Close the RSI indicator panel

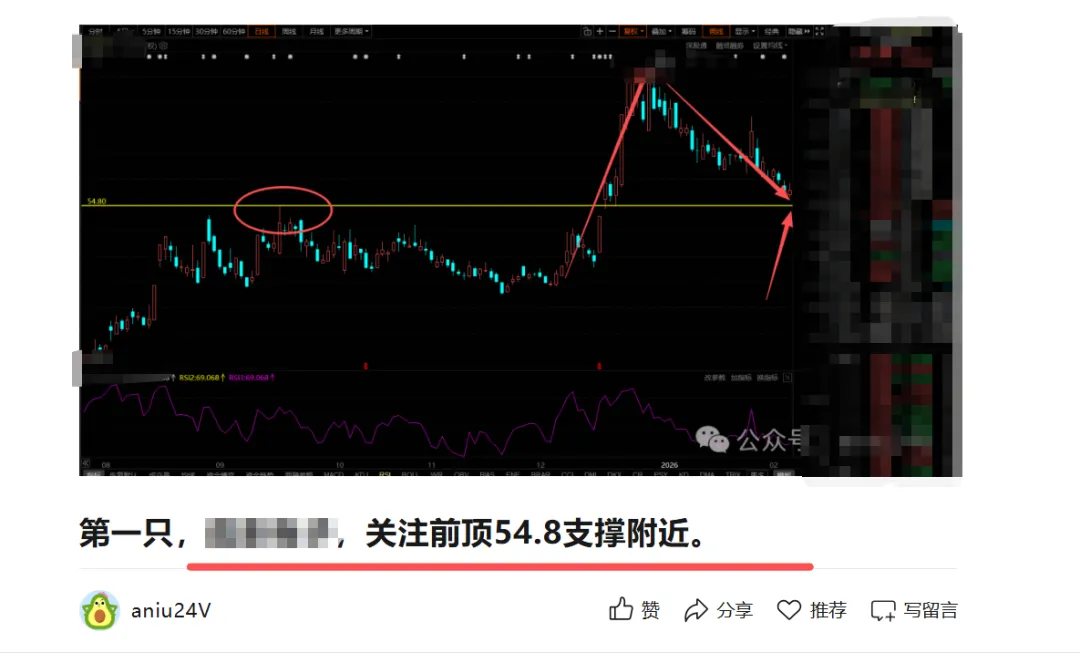coord(787,377)
